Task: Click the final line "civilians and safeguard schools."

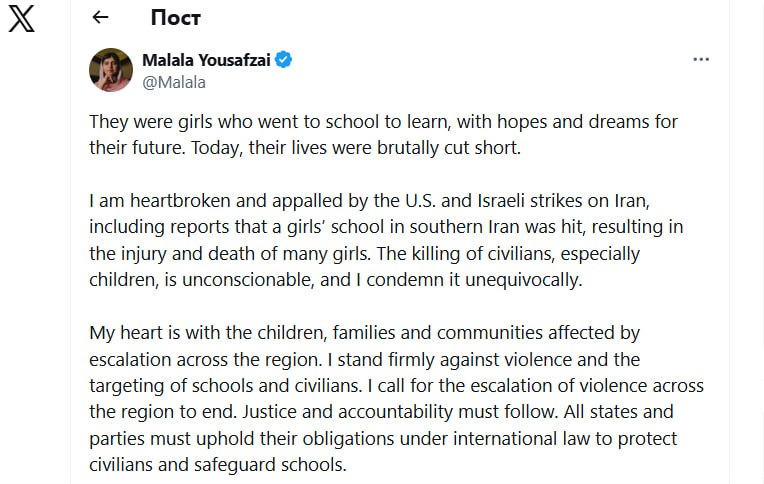Action: (x=218, y=464)
